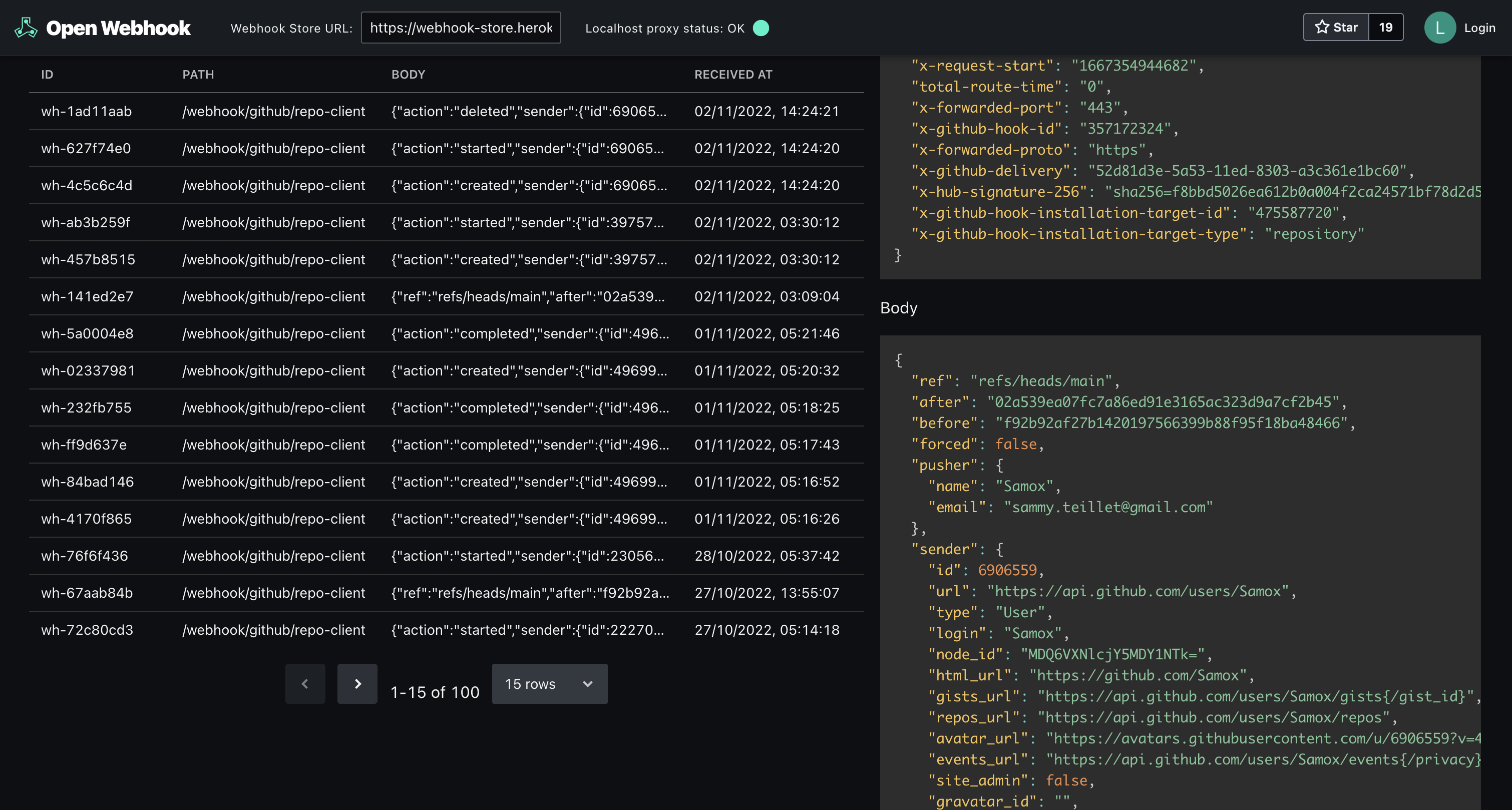
Task: Click the ref value refs/heads/main in Body
Action: (x=1041, y=381)
